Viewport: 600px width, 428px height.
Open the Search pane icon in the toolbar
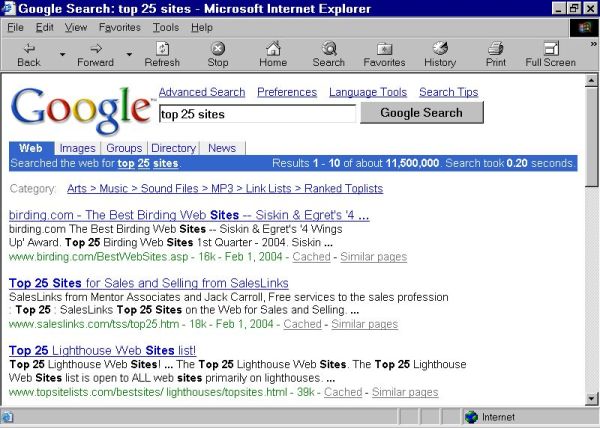click(328, 48)
